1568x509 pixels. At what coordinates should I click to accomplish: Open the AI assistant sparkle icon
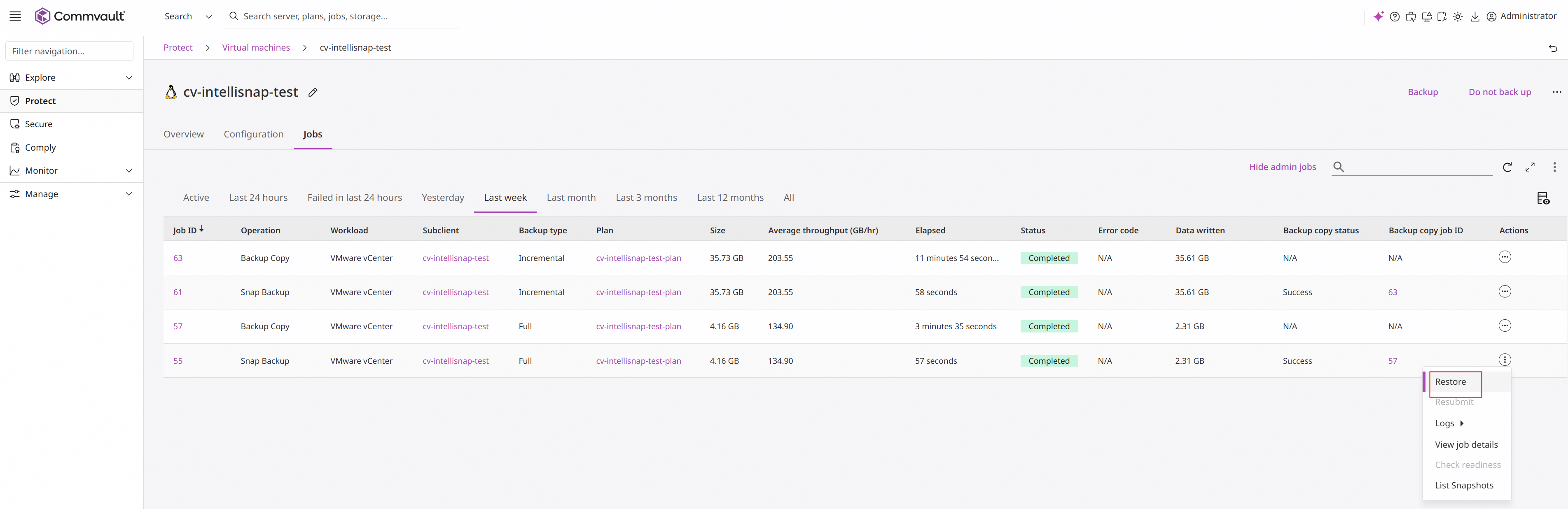point(1378,16)
